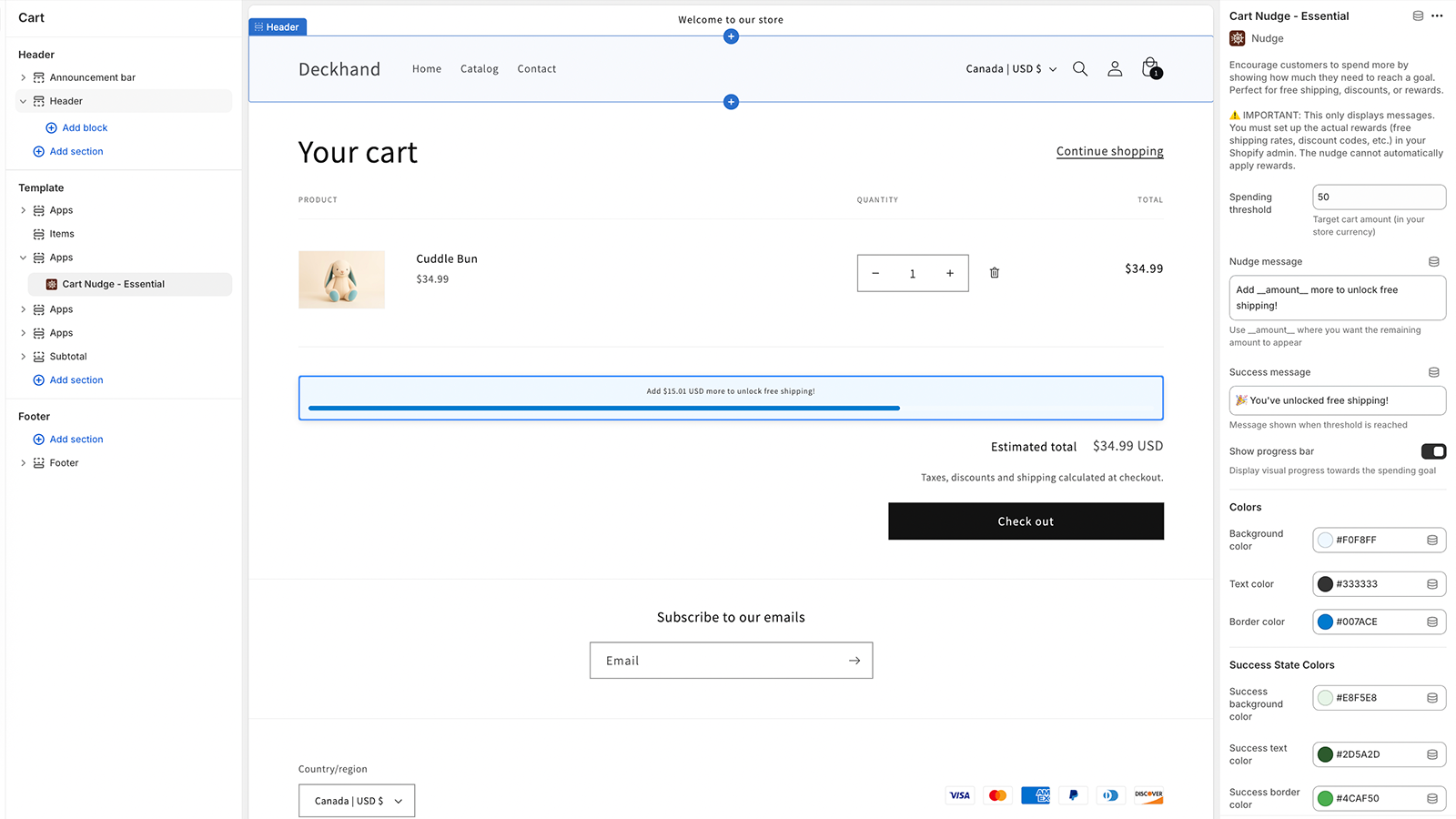Pick the Text color swatch #333333
Viewport: 1456px width, 819px height.
point(1325,584)
